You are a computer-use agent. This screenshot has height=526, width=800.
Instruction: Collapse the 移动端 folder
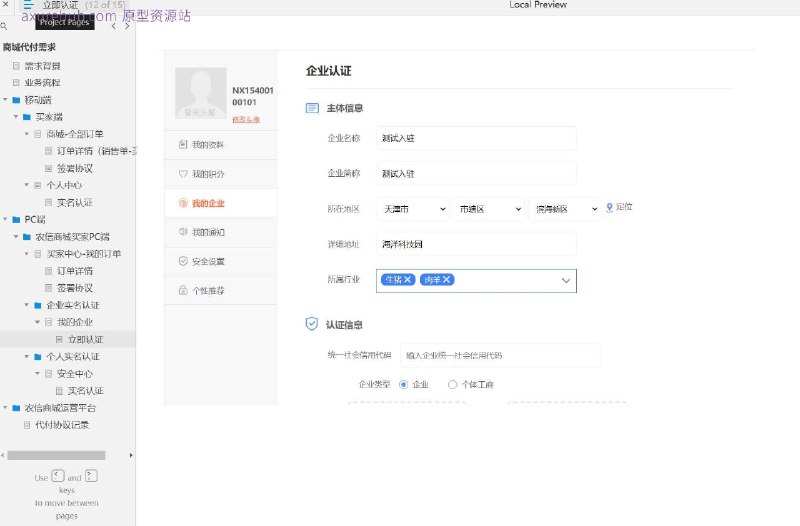coord(5,100)
